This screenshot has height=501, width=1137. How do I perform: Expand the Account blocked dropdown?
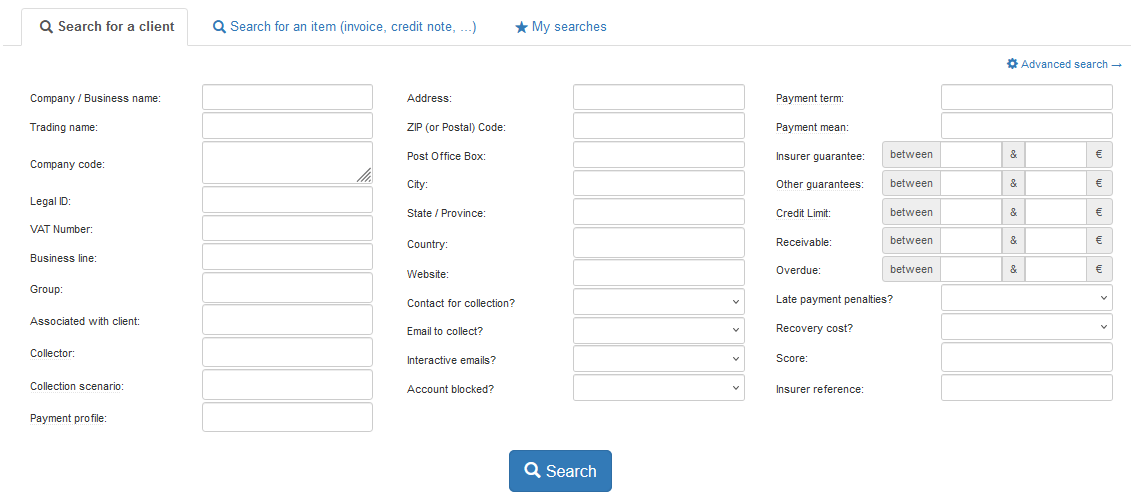coord(659,388)
